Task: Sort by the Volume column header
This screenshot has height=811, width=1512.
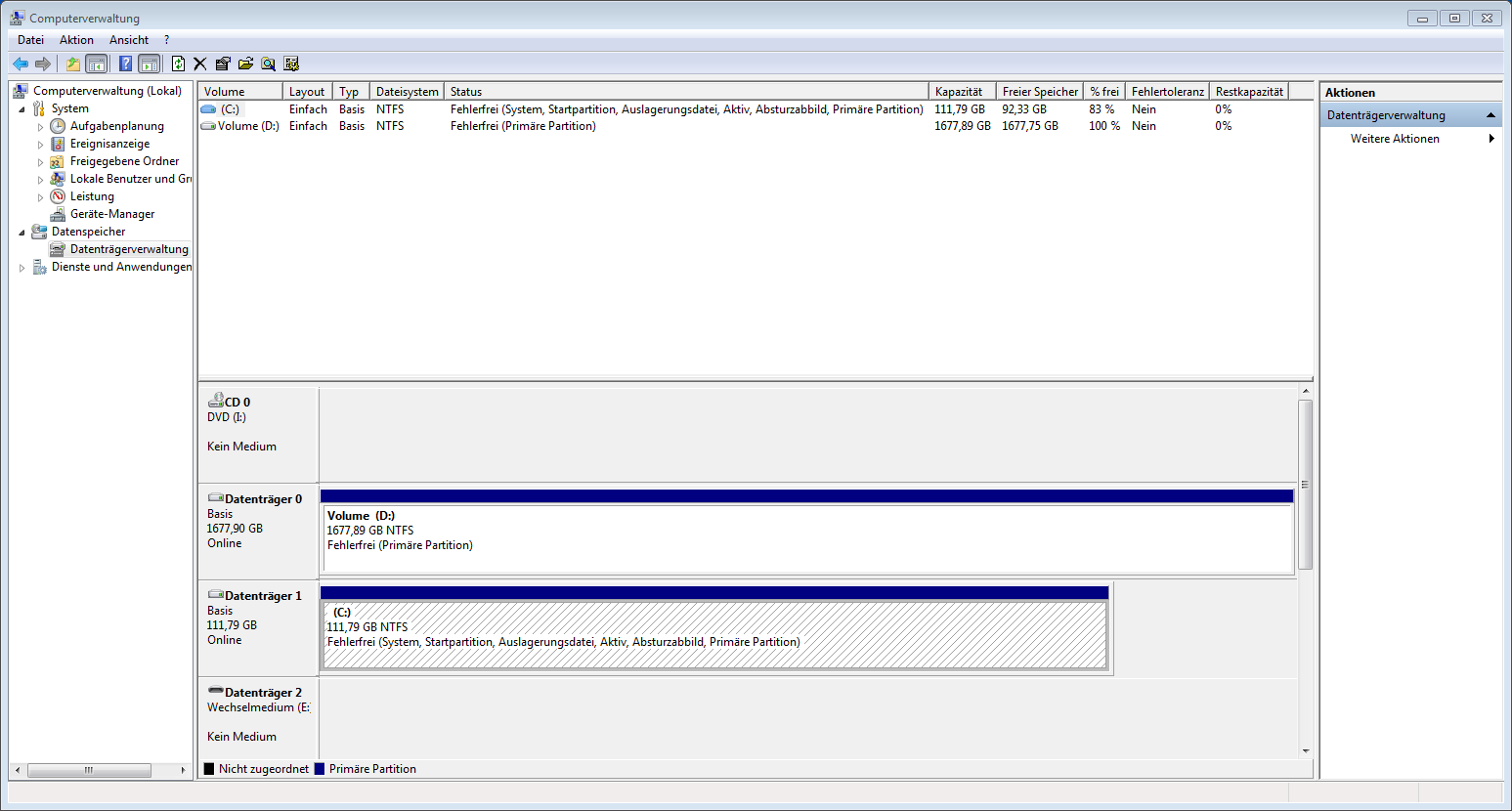Action: coord(240,91)
